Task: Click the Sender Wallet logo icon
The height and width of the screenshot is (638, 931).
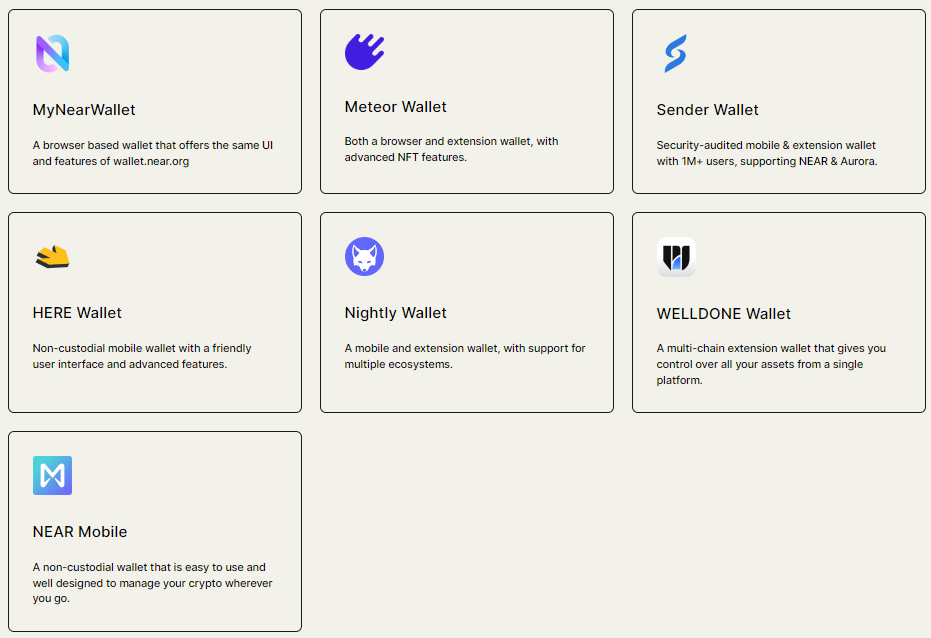Action: [x=676, y=54]
